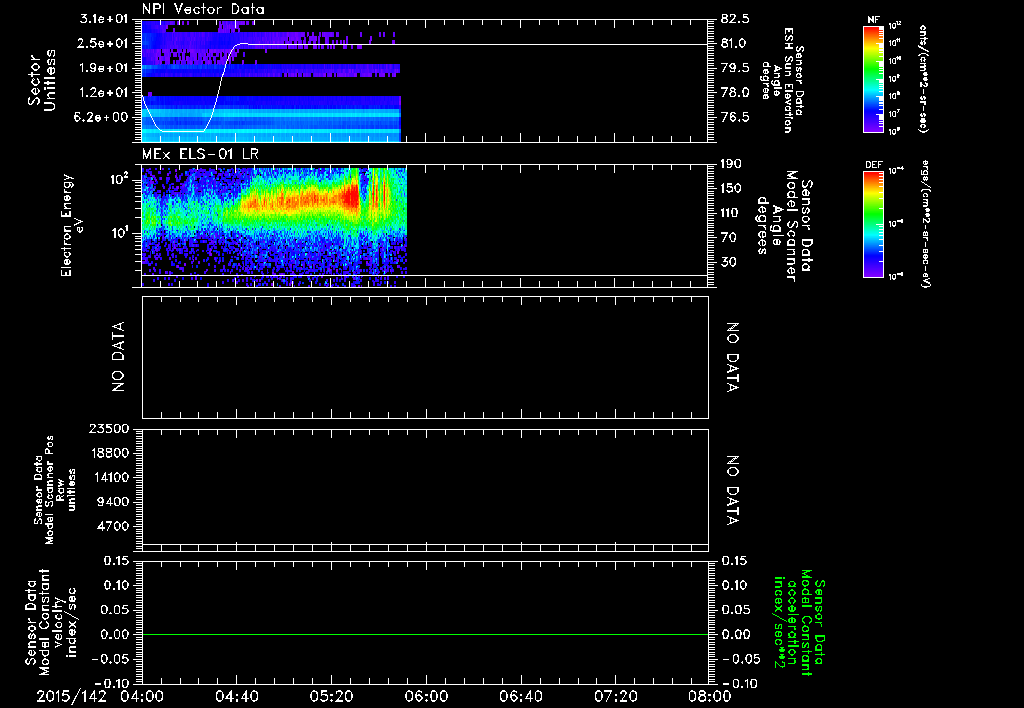
Task: Click the "04:00" time tick label
Action: 142,696
